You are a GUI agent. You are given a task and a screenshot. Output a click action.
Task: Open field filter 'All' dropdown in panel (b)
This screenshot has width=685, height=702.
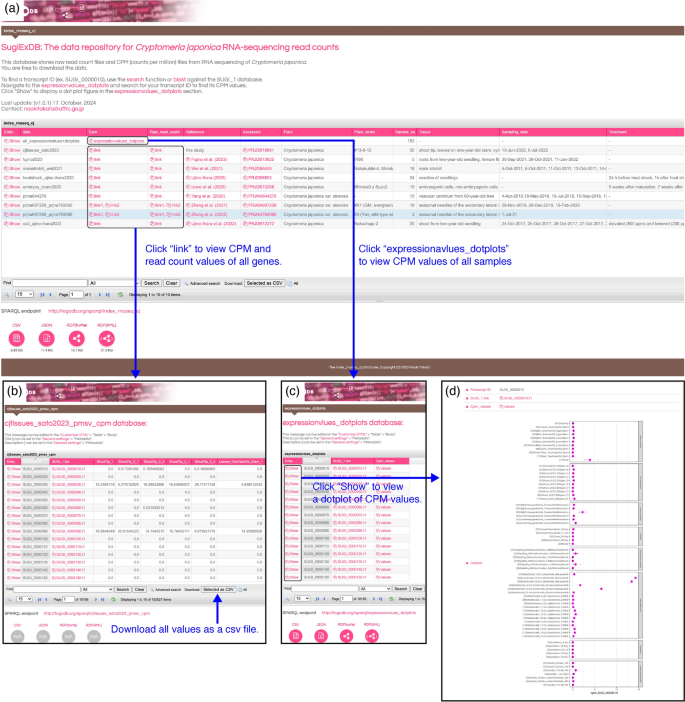(x=97, y=590)
